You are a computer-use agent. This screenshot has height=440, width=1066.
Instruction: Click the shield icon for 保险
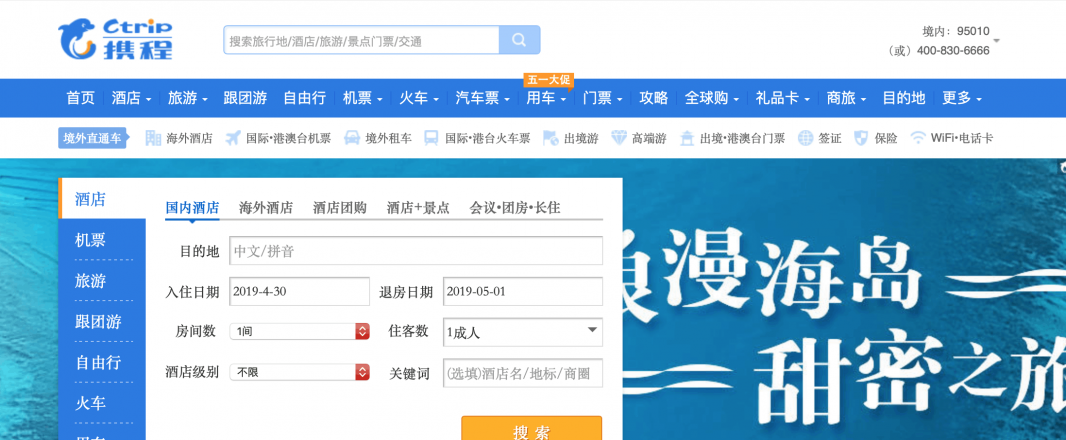(861, 138)
